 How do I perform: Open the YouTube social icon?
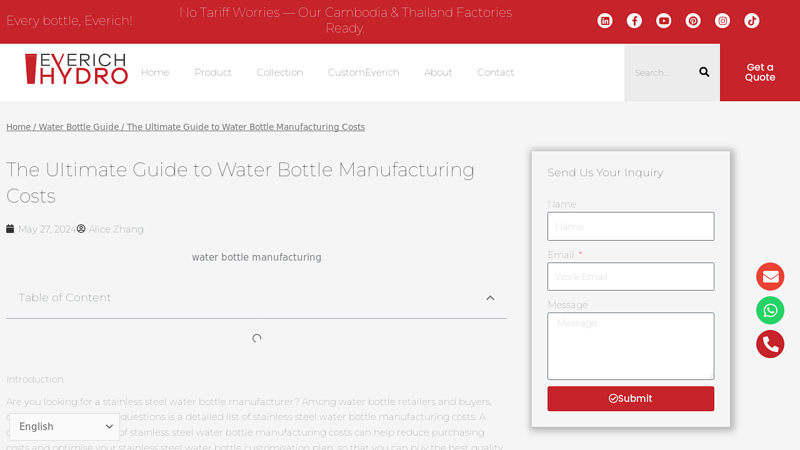[663, 21]
